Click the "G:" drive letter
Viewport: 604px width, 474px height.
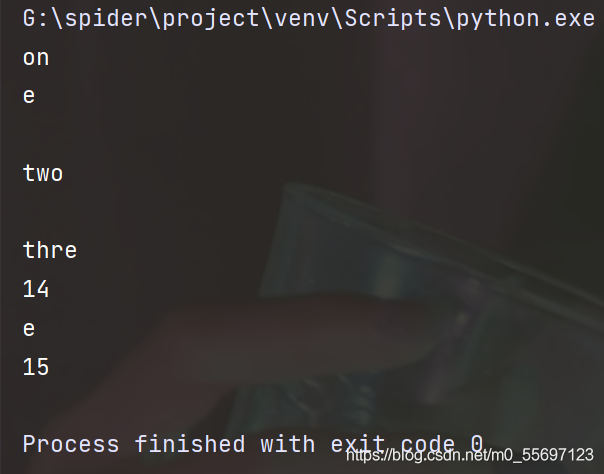point(36,19)
